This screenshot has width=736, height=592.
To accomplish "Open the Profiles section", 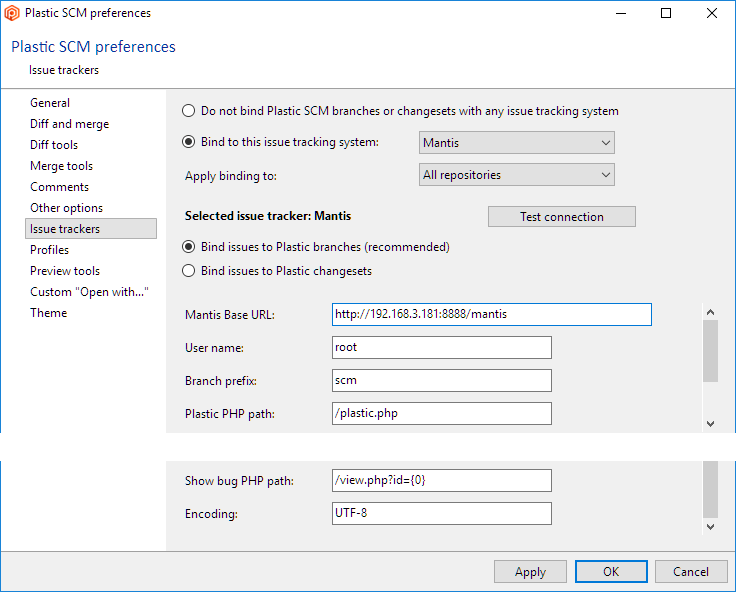I will point(49,250).
